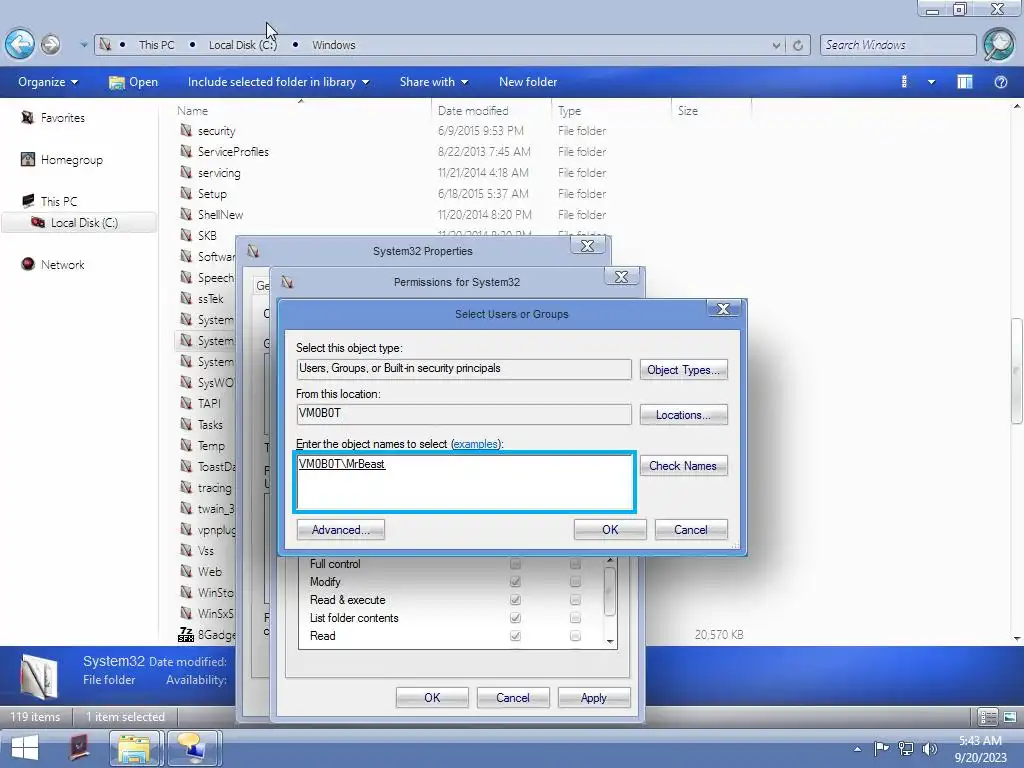Open the Windows Start button
Image resolution: width=1024 pixels, height=768 pixels.
pos(24,748)
